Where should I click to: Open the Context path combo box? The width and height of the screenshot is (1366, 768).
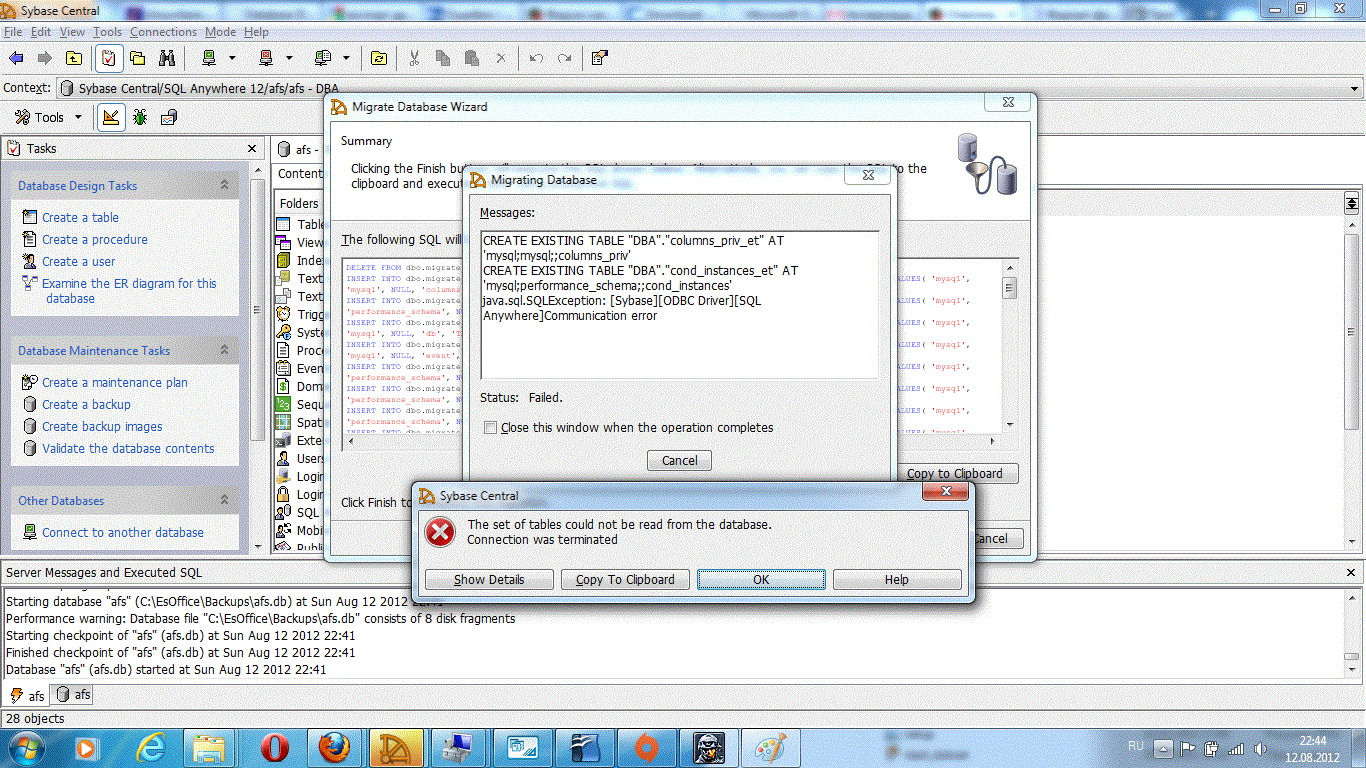click(x=710, y=88)
